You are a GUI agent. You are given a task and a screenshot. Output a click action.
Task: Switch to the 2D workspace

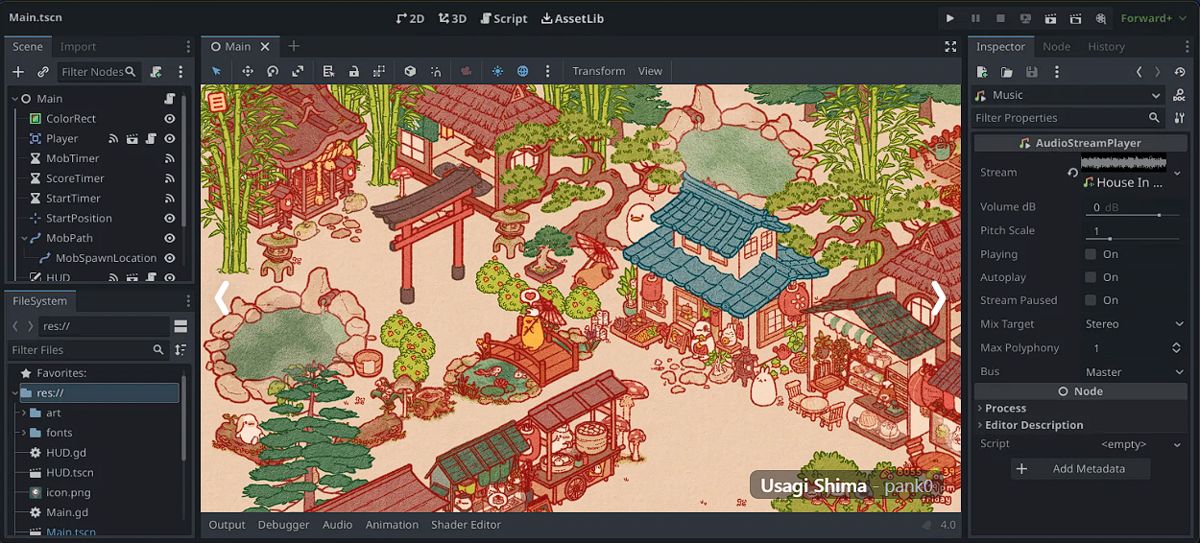click(x=410, y=18)
